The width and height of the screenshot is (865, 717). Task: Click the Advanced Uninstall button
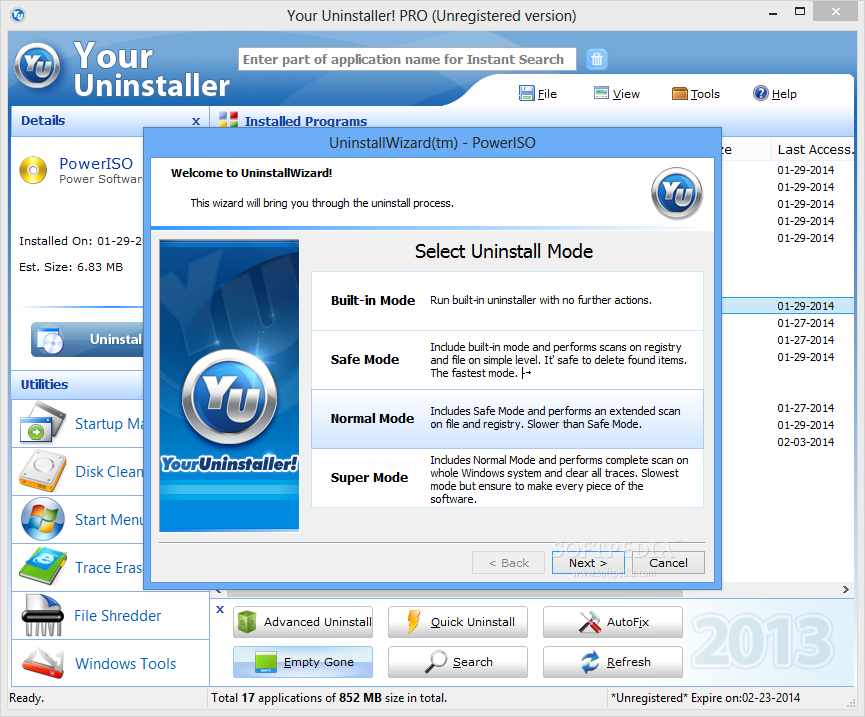(x=303, y=622)
